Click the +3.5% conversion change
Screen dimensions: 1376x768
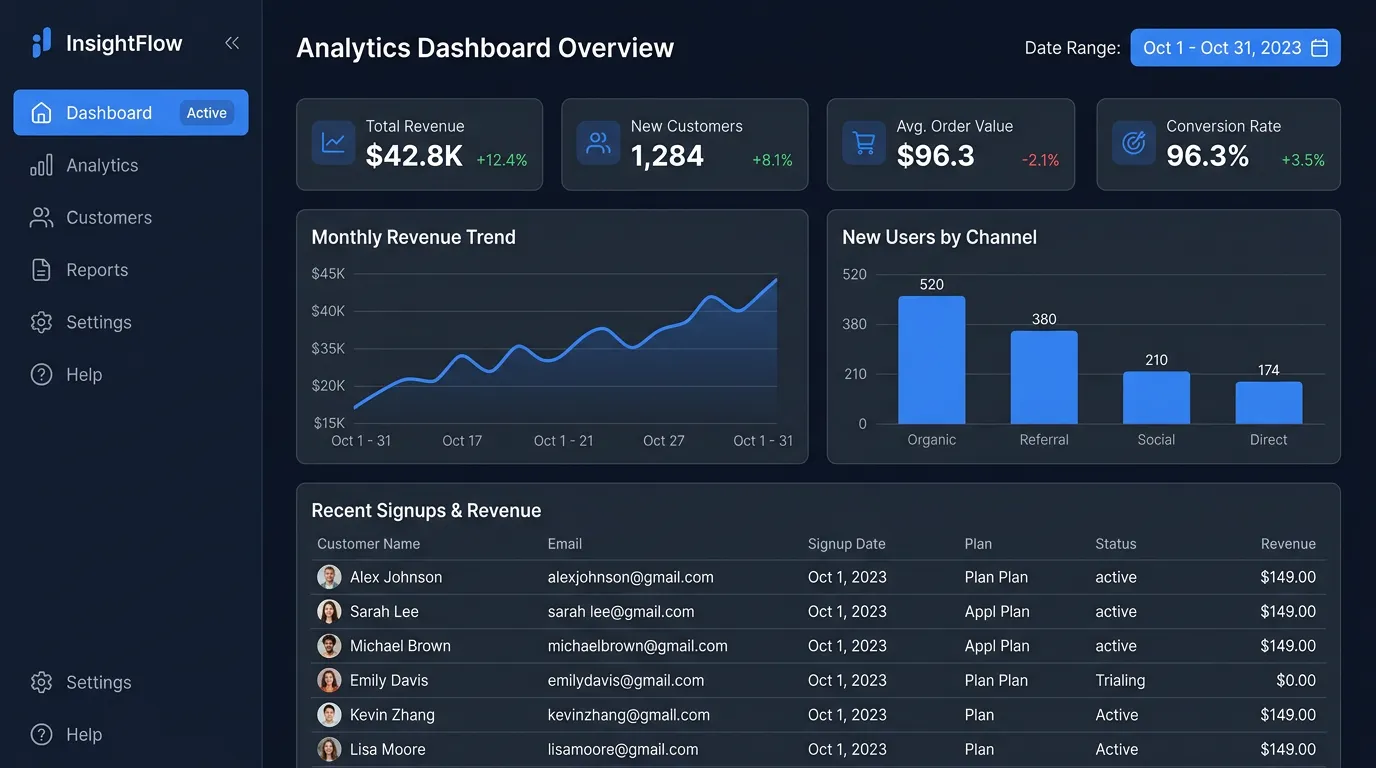click(1304, 160)
